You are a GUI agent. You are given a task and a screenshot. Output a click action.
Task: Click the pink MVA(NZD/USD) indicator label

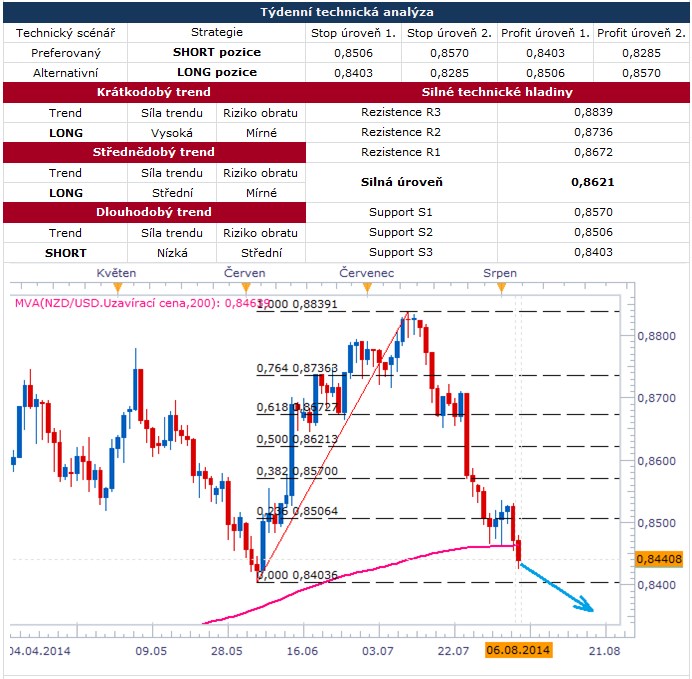coord(141,303)
